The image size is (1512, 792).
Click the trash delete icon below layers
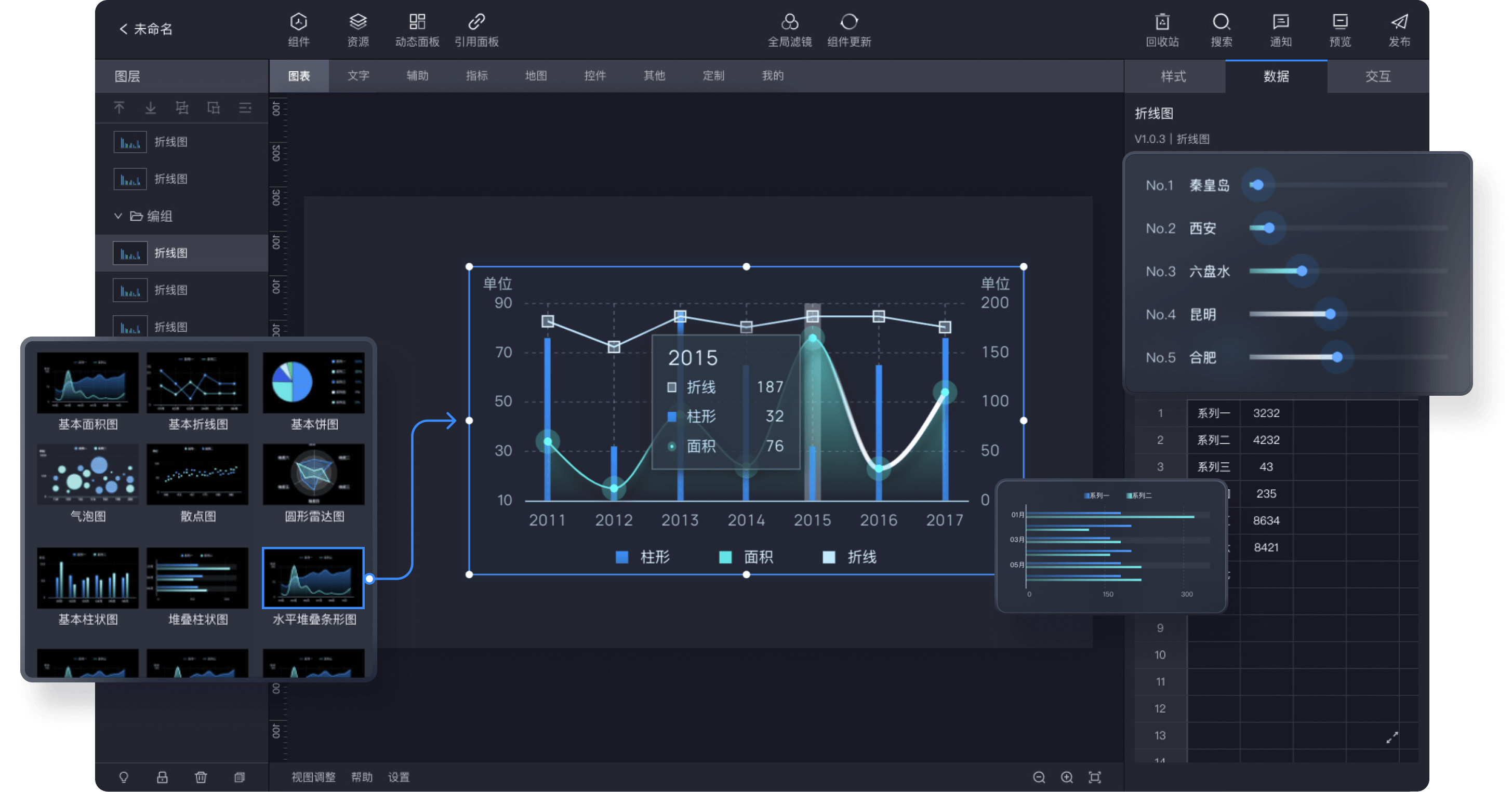(201, 777)
